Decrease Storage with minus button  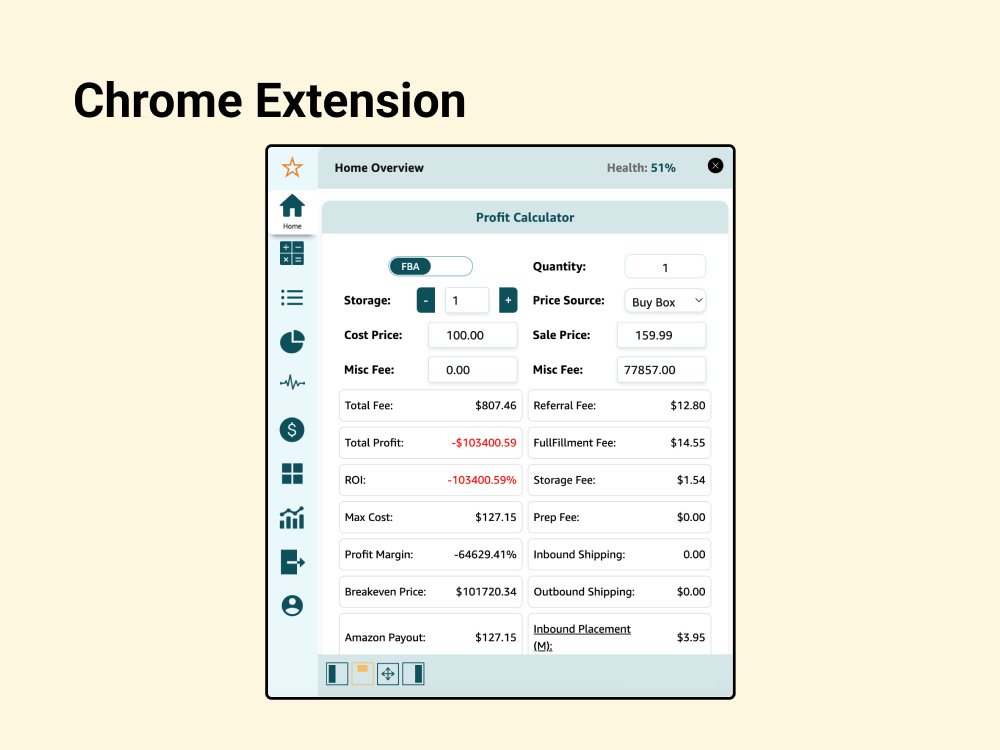click(x=426, y=300)
